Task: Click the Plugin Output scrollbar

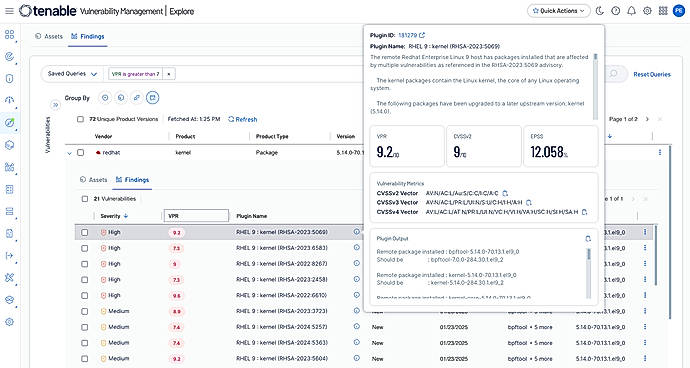Action: tap(589, 273)
